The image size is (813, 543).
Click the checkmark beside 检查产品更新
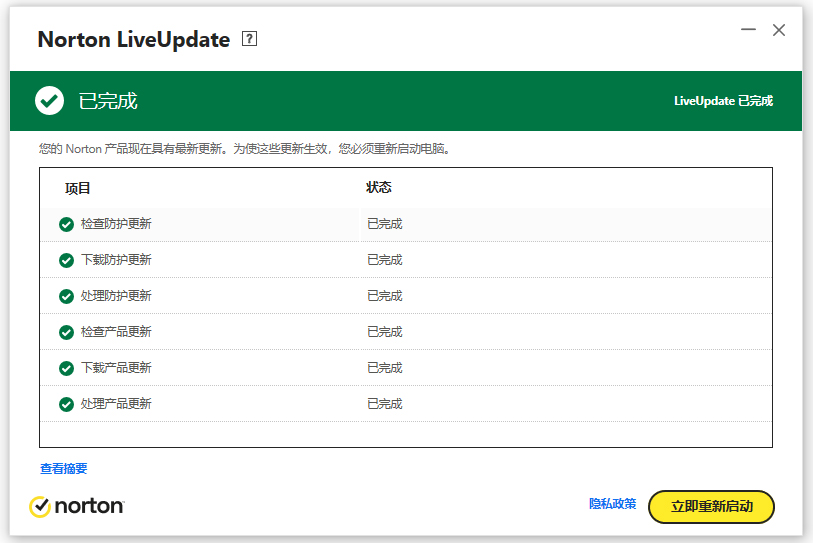[66, 332]
